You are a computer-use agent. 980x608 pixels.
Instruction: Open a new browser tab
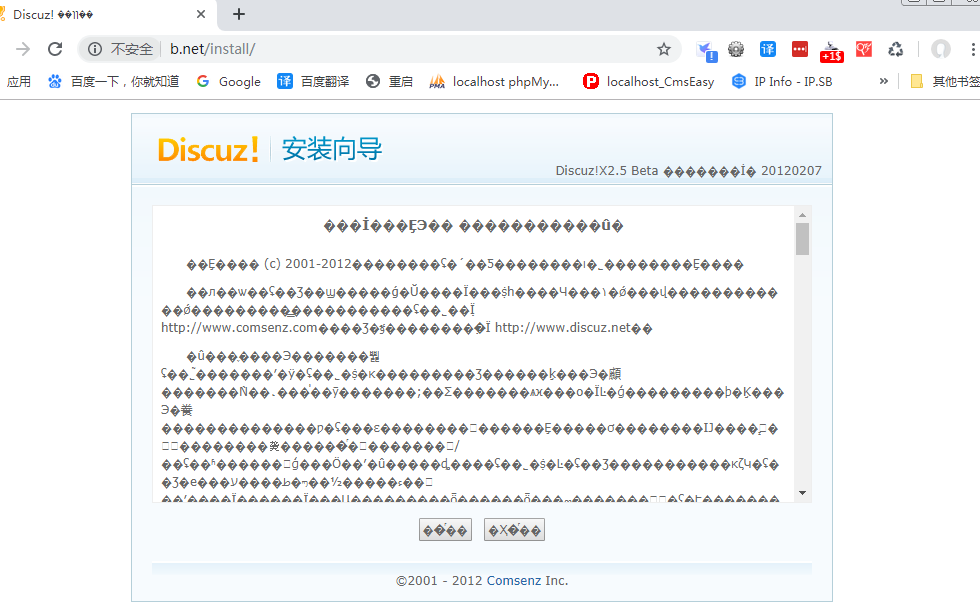239,14
